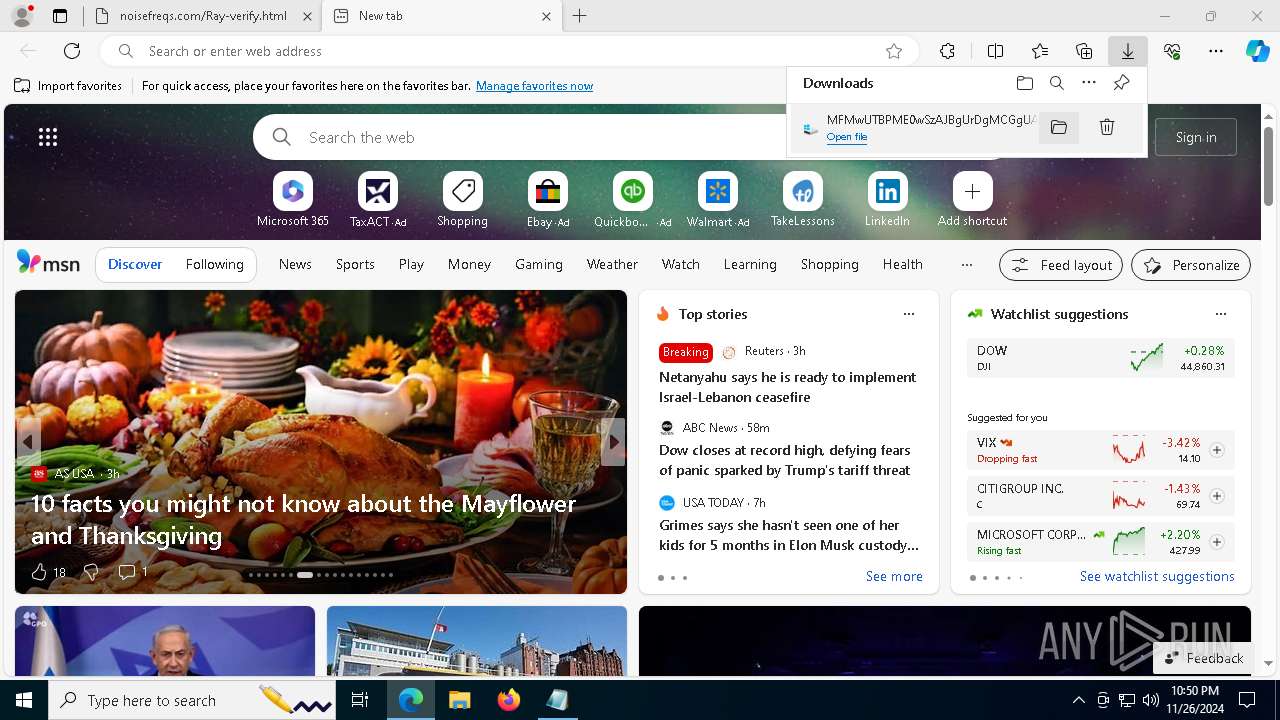Open the Favorites hub icon
Image resolution: width=1280 pixels, height=720 pixels.
(x=1040, y=51)
